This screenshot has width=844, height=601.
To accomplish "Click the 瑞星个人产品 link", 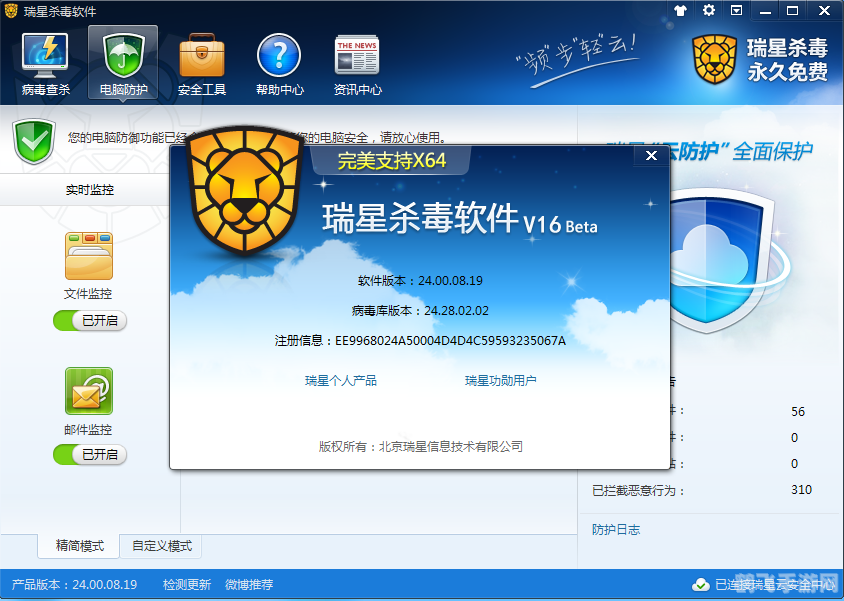I will tap(341, 381).
